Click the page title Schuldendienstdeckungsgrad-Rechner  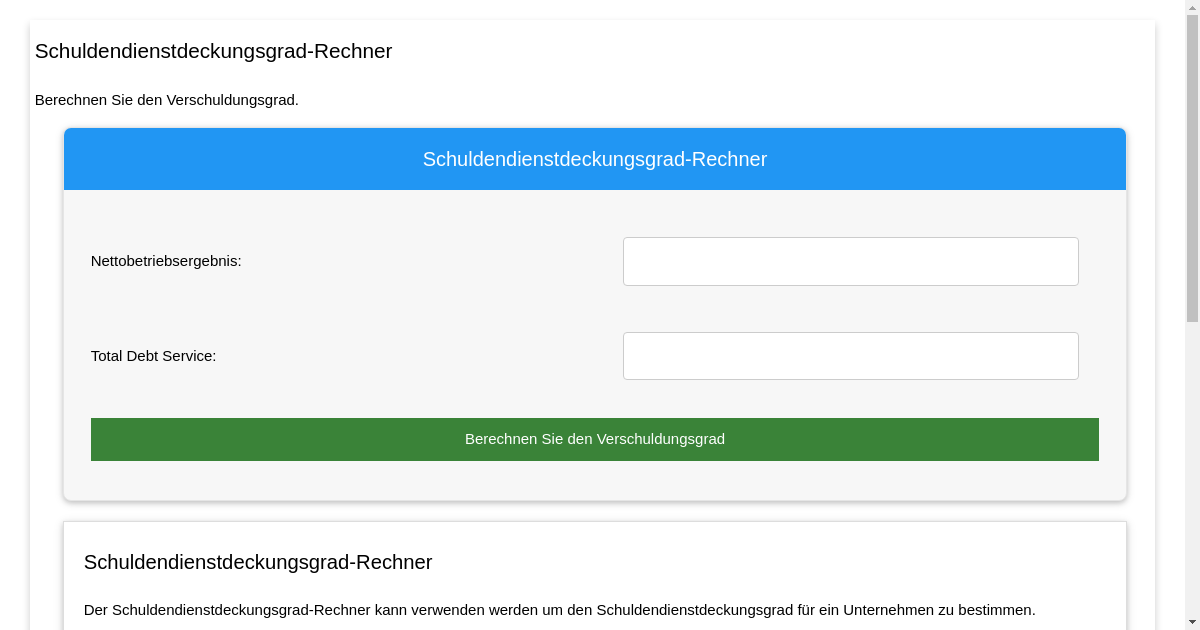(213, 51)
